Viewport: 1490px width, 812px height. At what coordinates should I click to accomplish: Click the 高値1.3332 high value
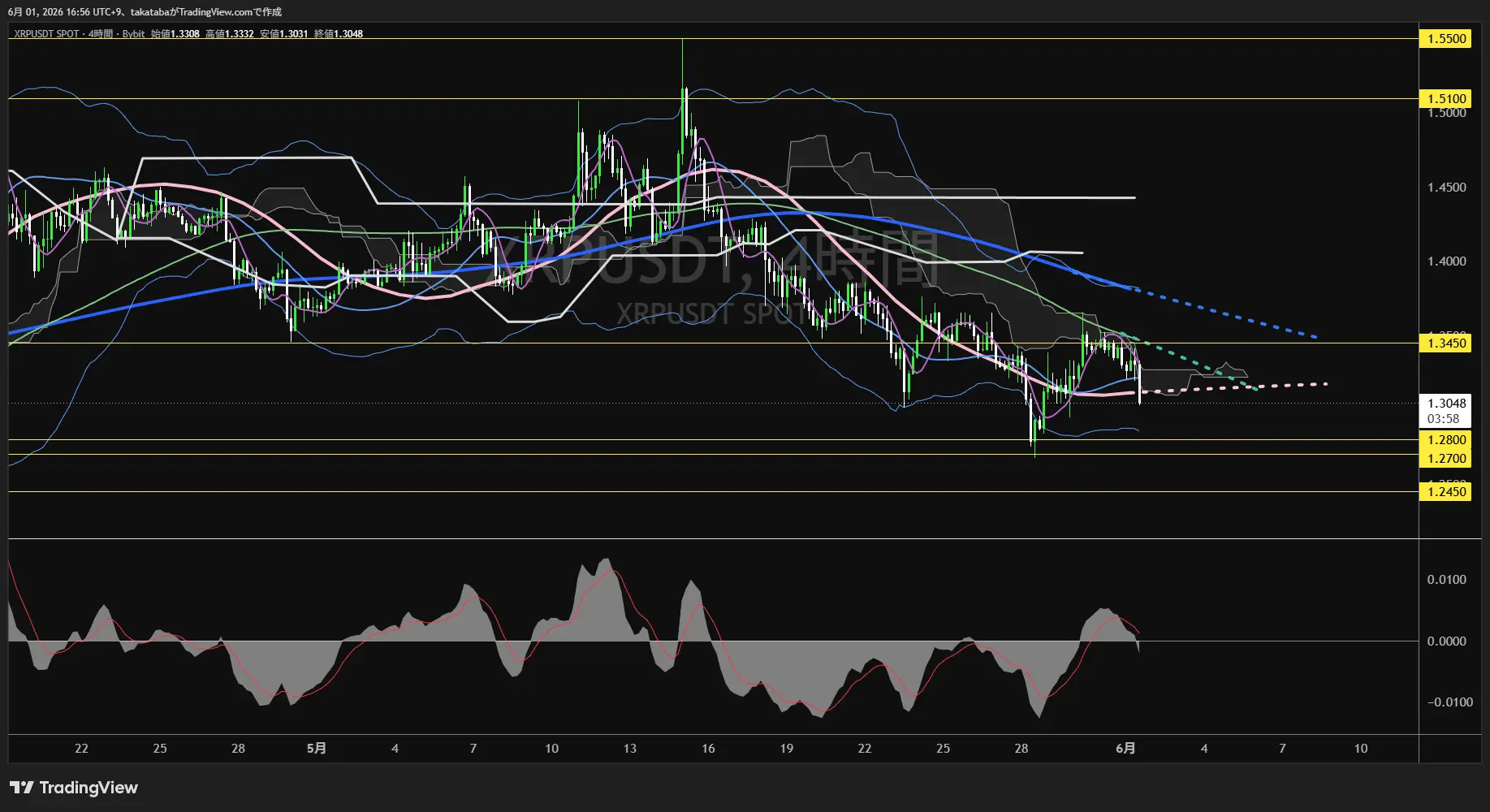(x=230, y=34)
